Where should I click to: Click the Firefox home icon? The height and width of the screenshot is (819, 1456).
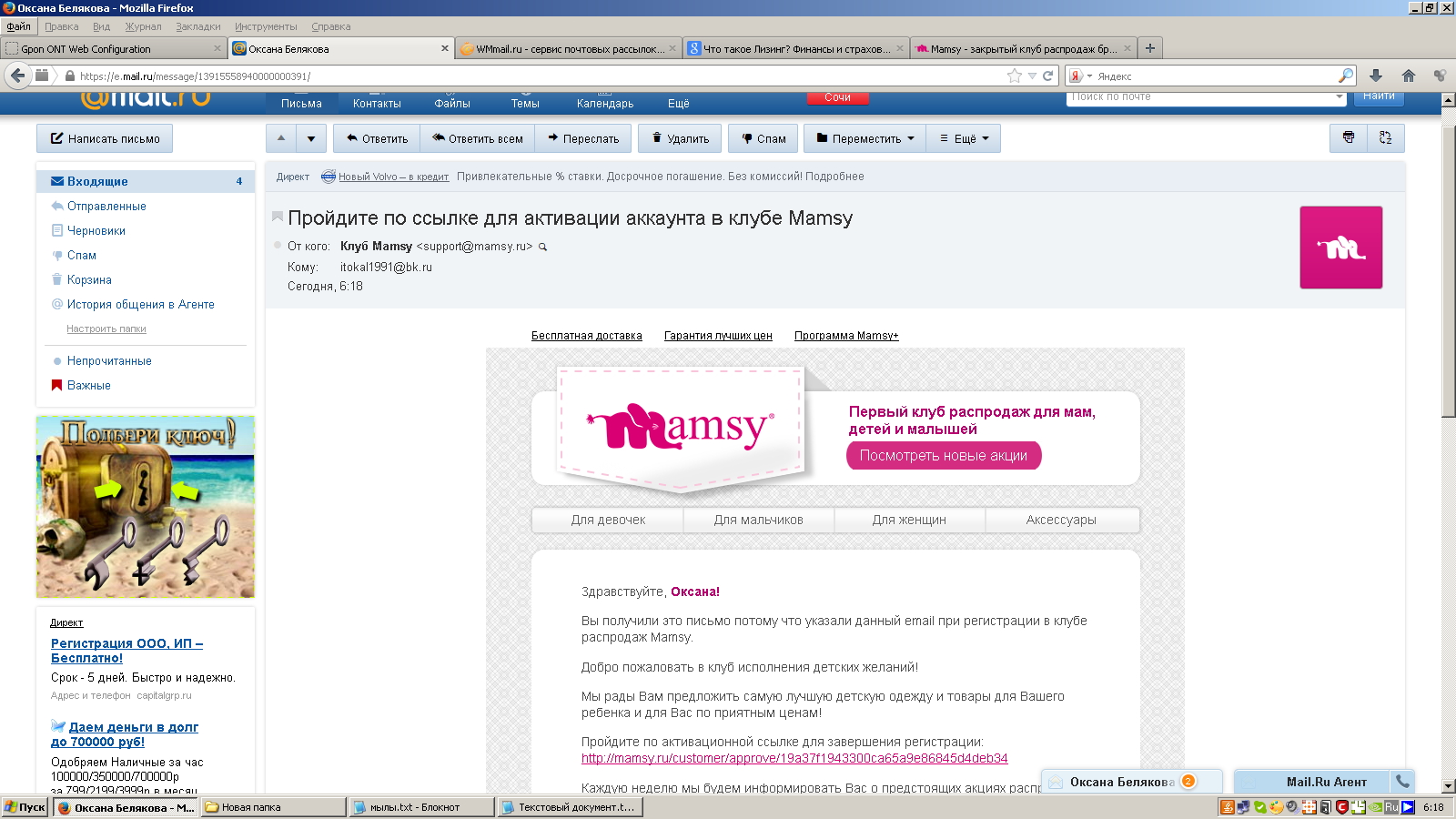pos(1409,76)
